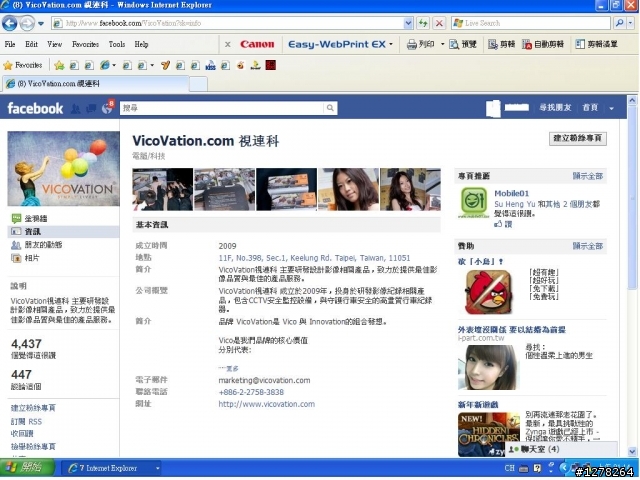Image resolution: width=640 pixels, height=480 pixels.
Task: Open the Tools menu
Action: (117, 44)
